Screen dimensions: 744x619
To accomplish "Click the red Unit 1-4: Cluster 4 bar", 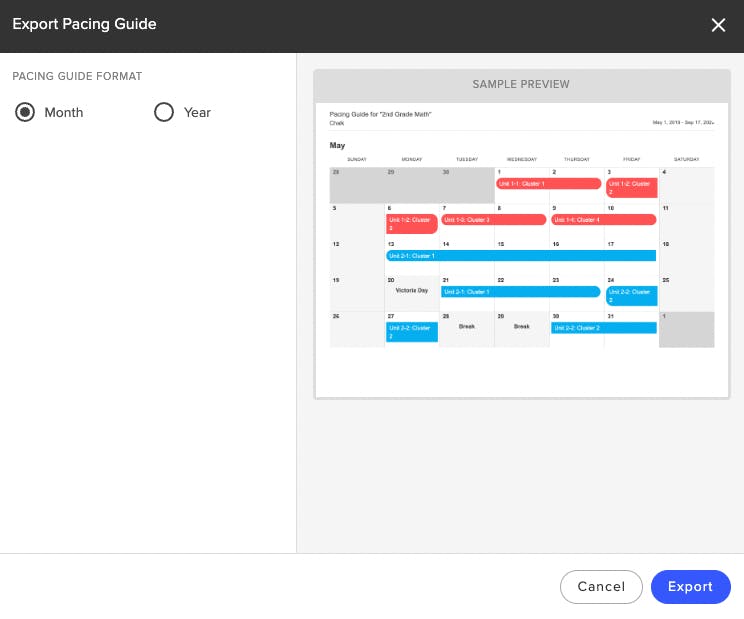I will coord(604,220).
